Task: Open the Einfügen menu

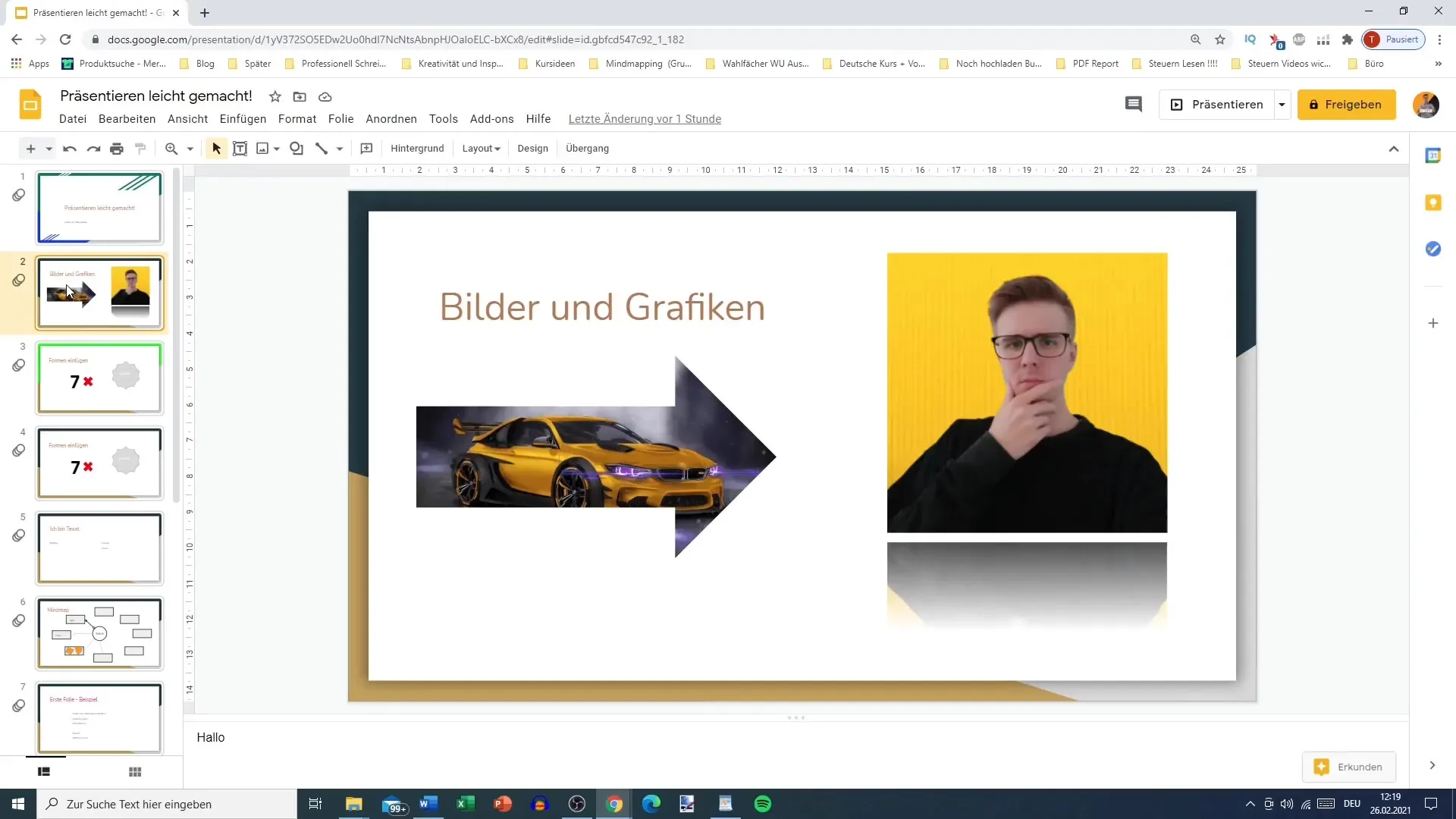Action: (x=243, y=119)
